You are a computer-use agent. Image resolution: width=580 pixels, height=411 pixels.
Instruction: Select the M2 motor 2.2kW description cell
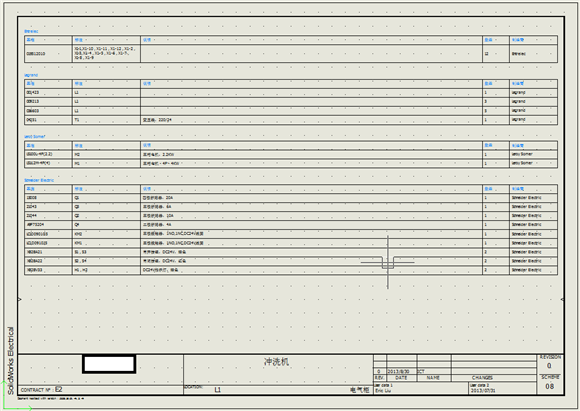click(311, 154)
